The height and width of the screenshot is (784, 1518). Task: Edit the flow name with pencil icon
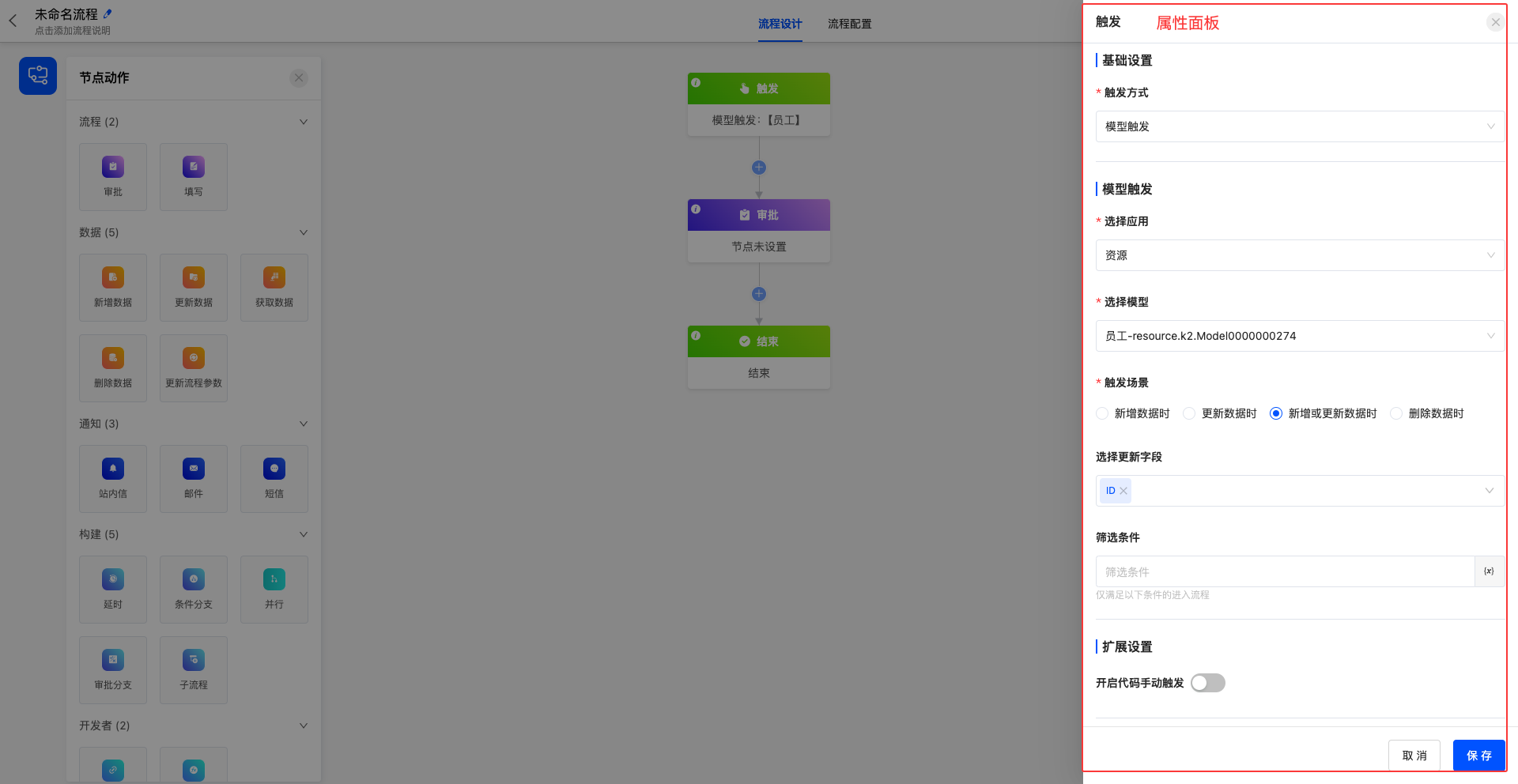[108, 13]
